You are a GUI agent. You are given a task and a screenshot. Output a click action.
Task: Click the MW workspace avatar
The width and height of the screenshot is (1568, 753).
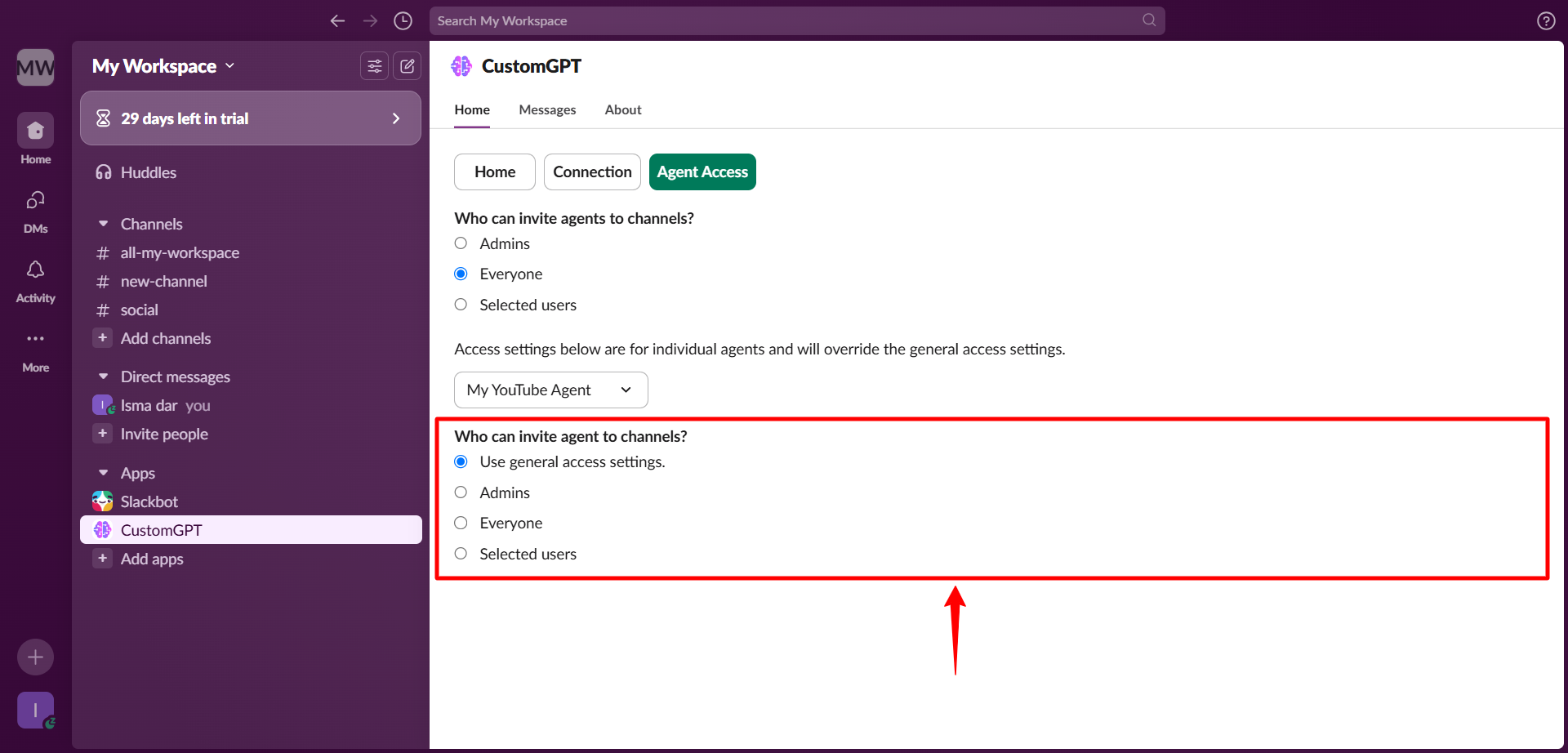pos(35,67)
